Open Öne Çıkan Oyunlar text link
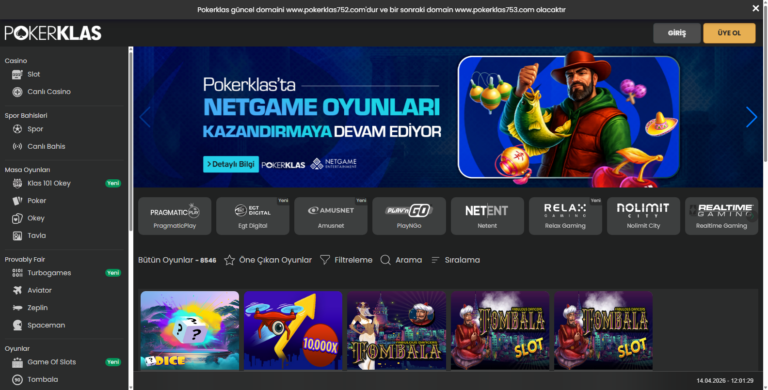 coord(275,260)
